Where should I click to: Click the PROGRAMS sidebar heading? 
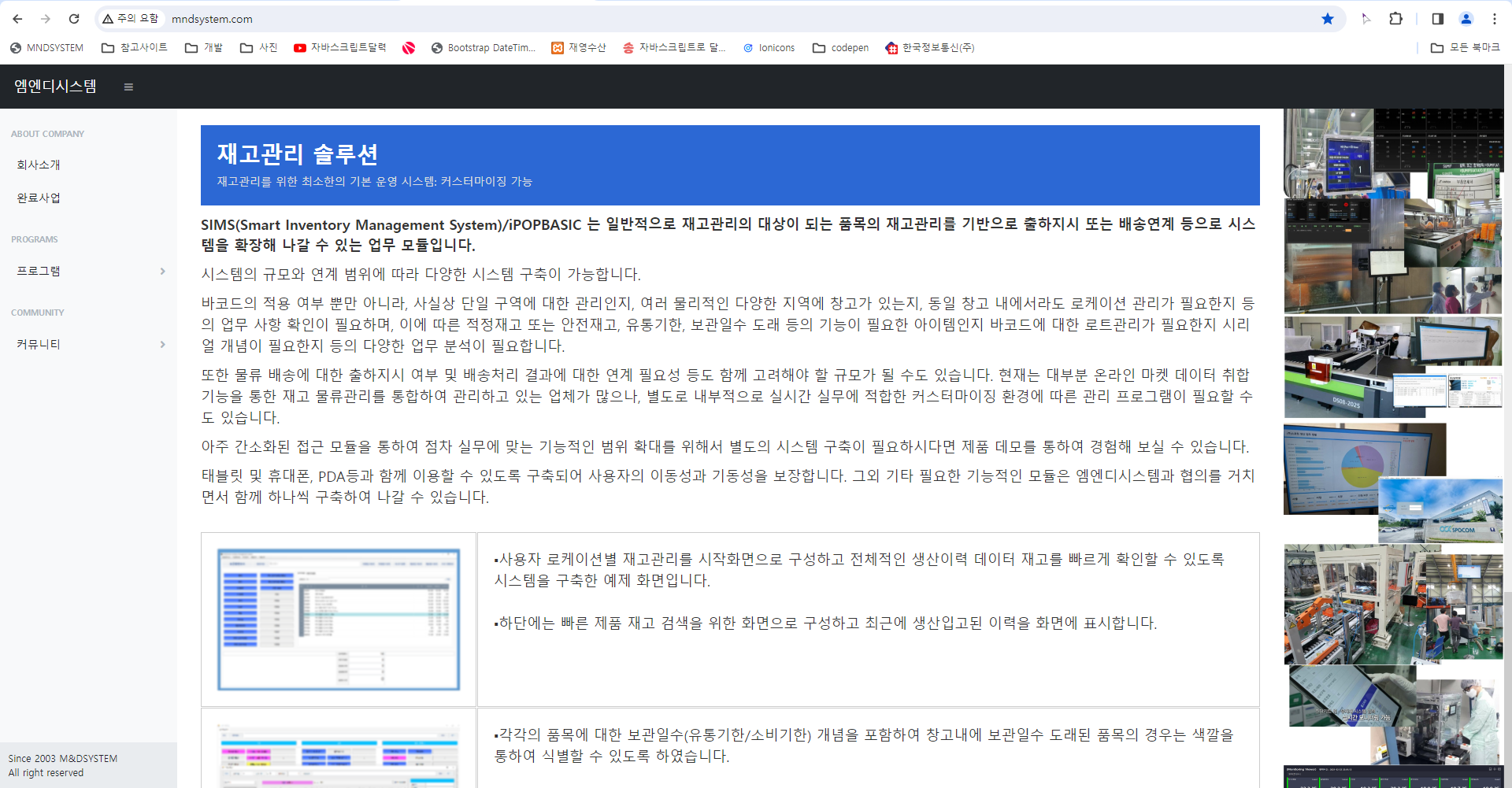35,239
